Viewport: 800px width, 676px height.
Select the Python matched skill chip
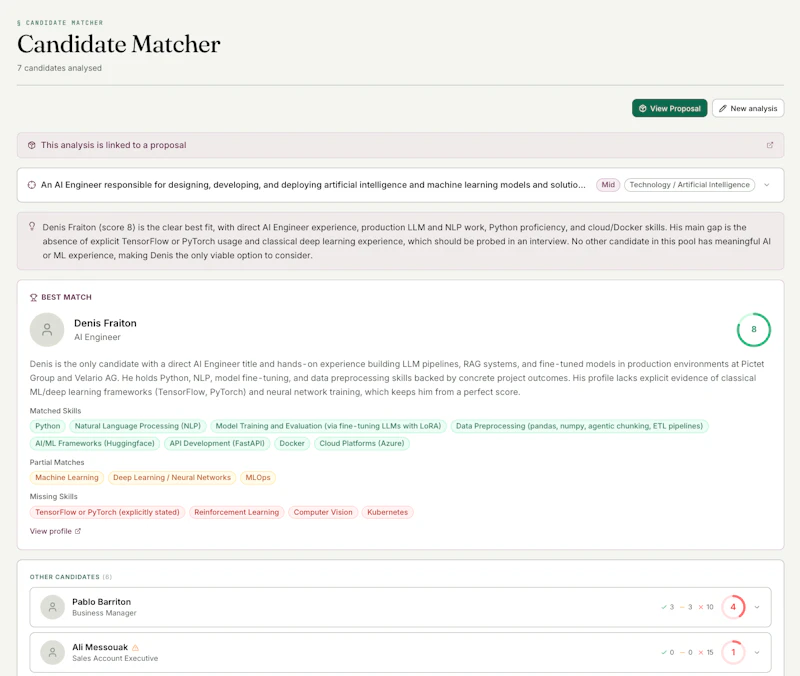pyautogui.click(x=47, y=426)
